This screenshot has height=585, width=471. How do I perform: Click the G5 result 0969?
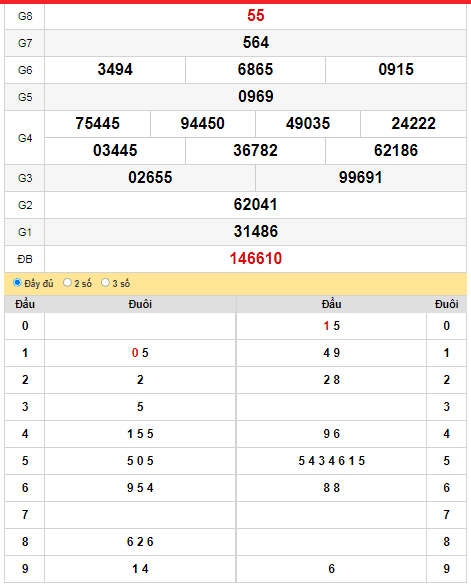(256, 97)
